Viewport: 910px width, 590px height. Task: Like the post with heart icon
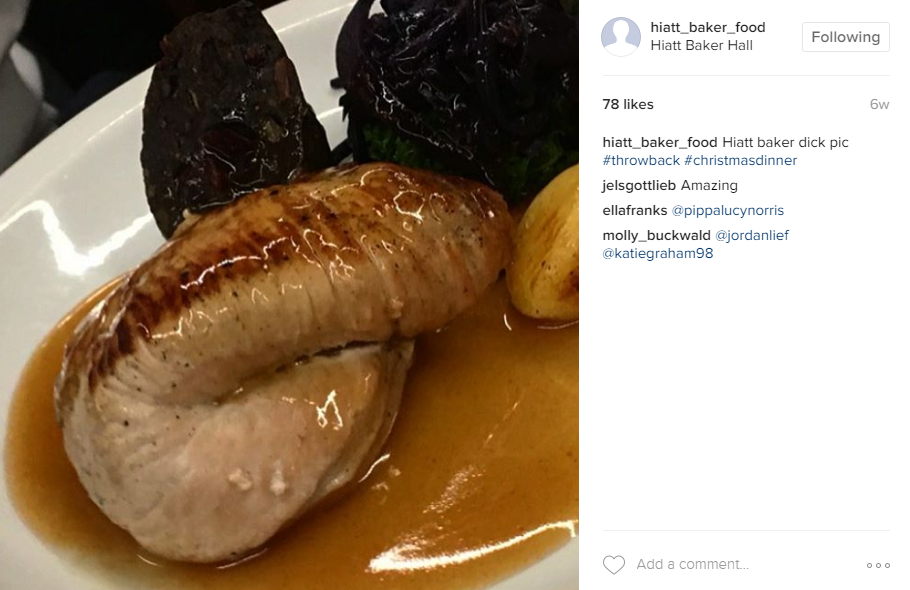point(613,564)
